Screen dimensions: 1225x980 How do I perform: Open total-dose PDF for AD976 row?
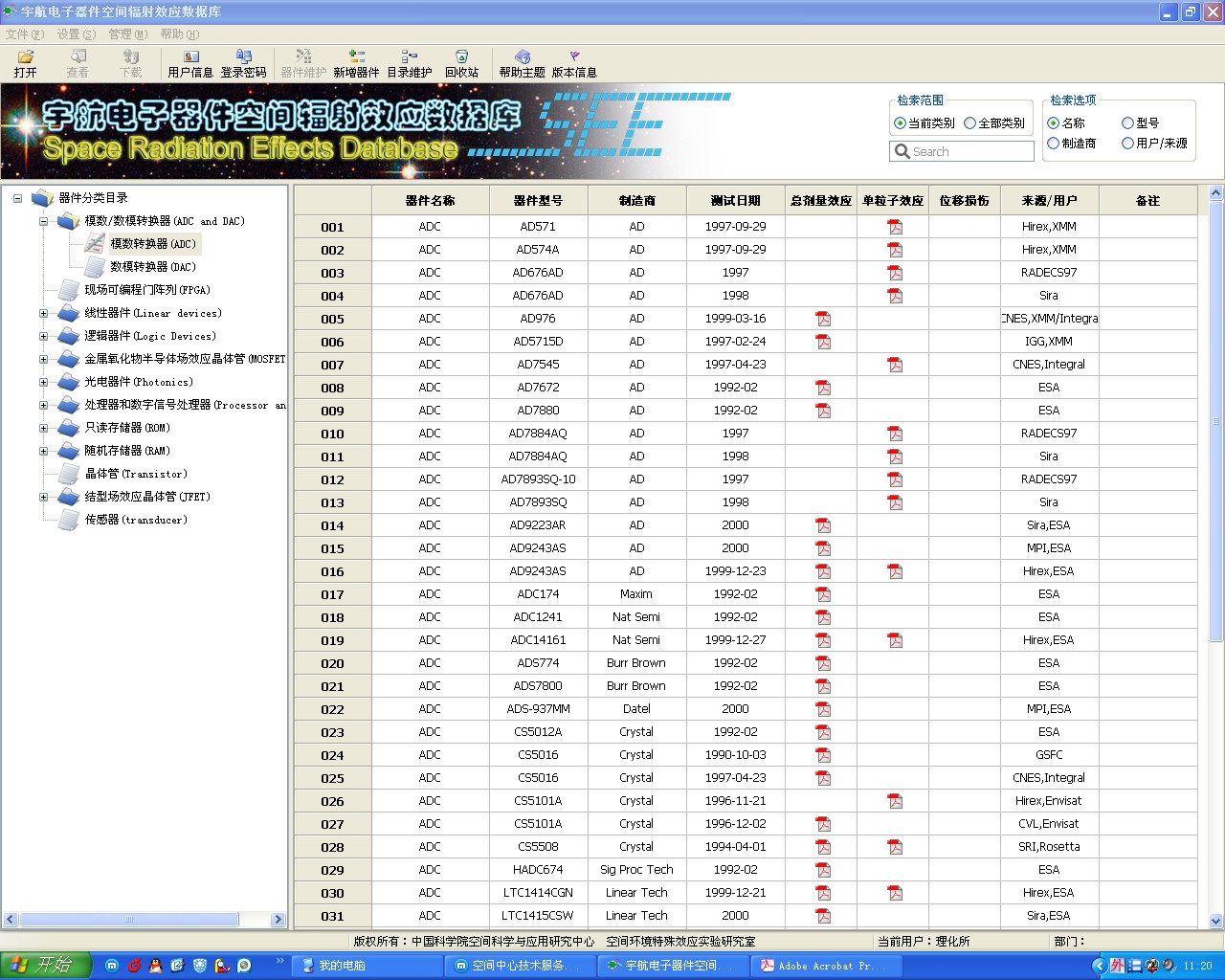(x=823, y=319)
